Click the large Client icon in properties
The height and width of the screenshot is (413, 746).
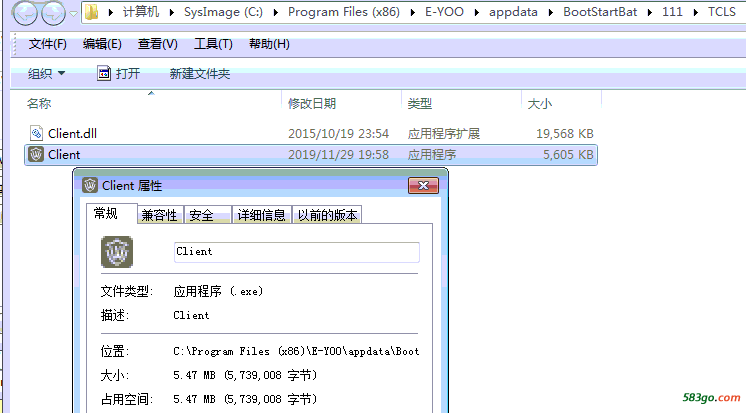pyautogui.click(x=117, y=252)
